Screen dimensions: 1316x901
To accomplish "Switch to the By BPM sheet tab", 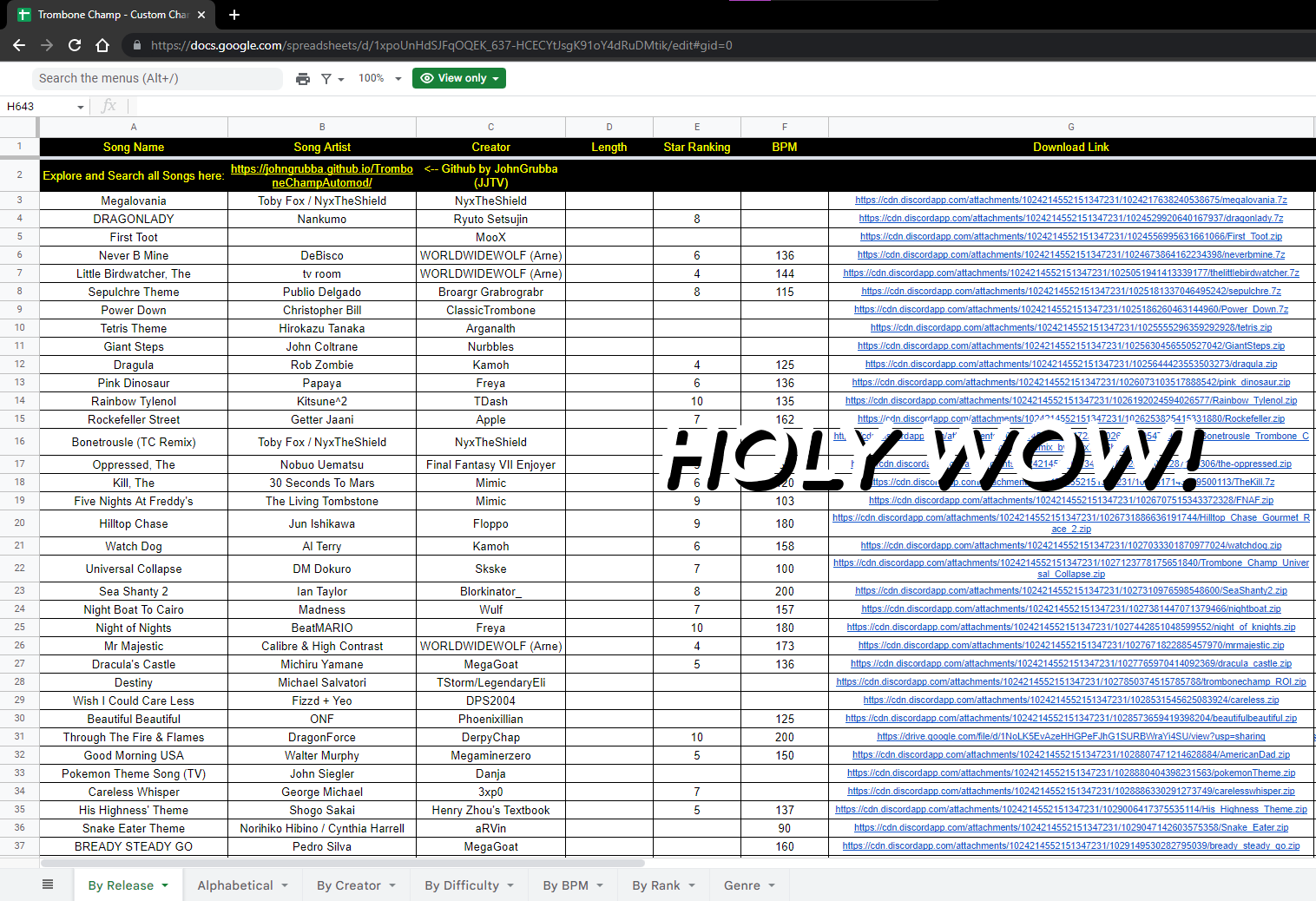I will click(566, 885).
